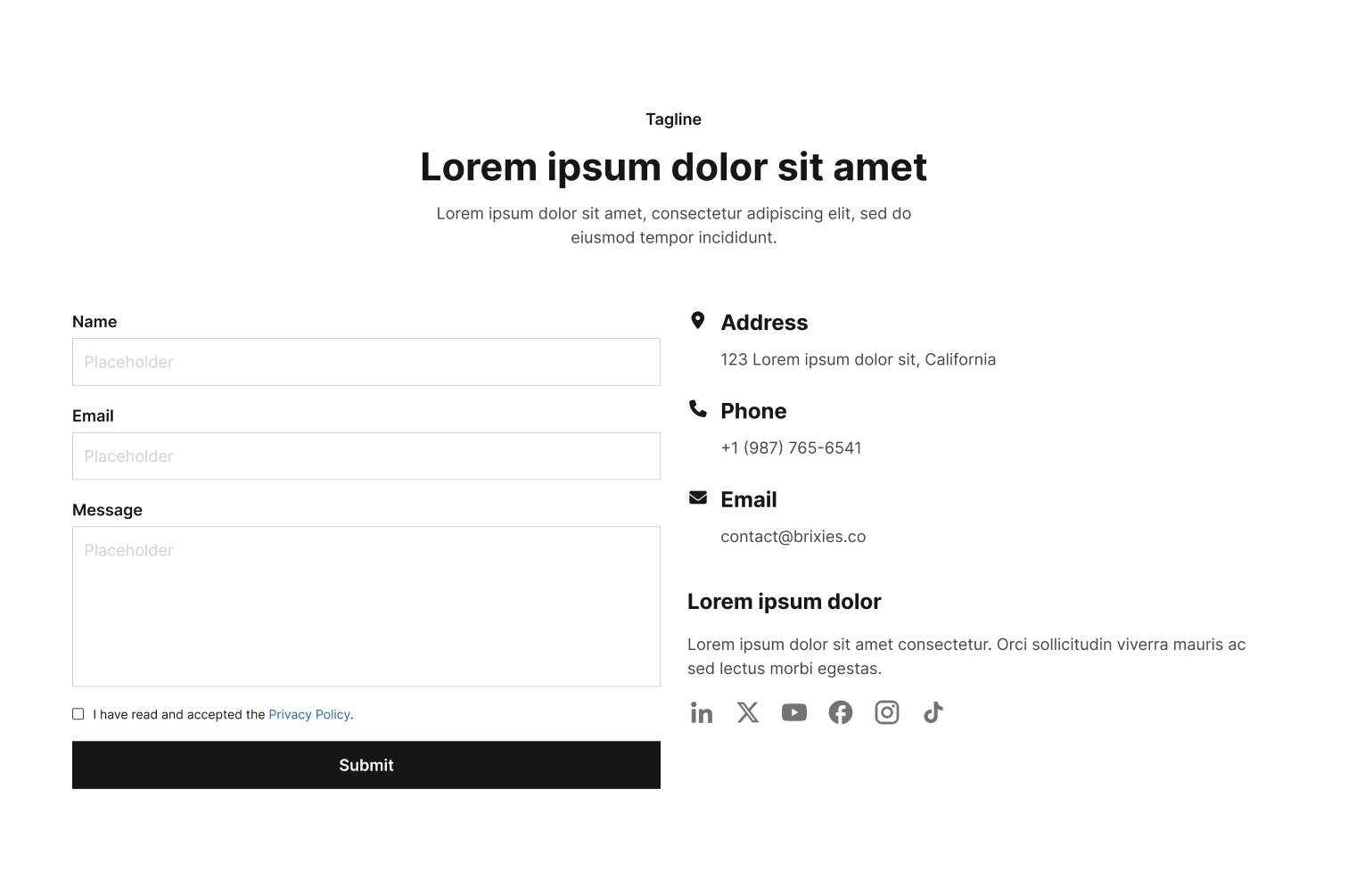The height and width of the screenshot is (896, 1348).
Task: Open the Facebook social icon
Action: 841,712
